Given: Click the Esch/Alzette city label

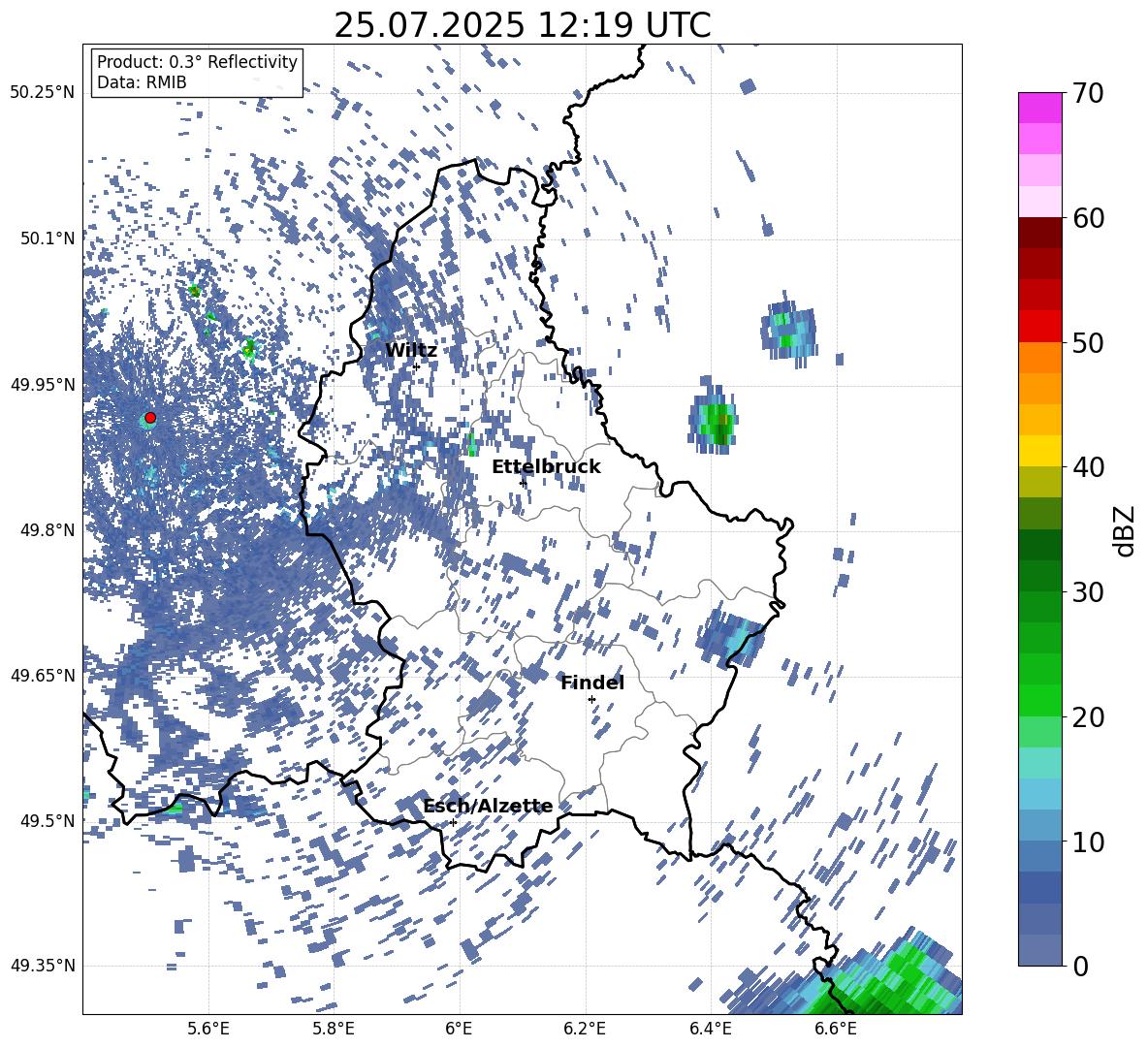Looking at the screenshot, I should pyautogui.click(x=489, y=807).
